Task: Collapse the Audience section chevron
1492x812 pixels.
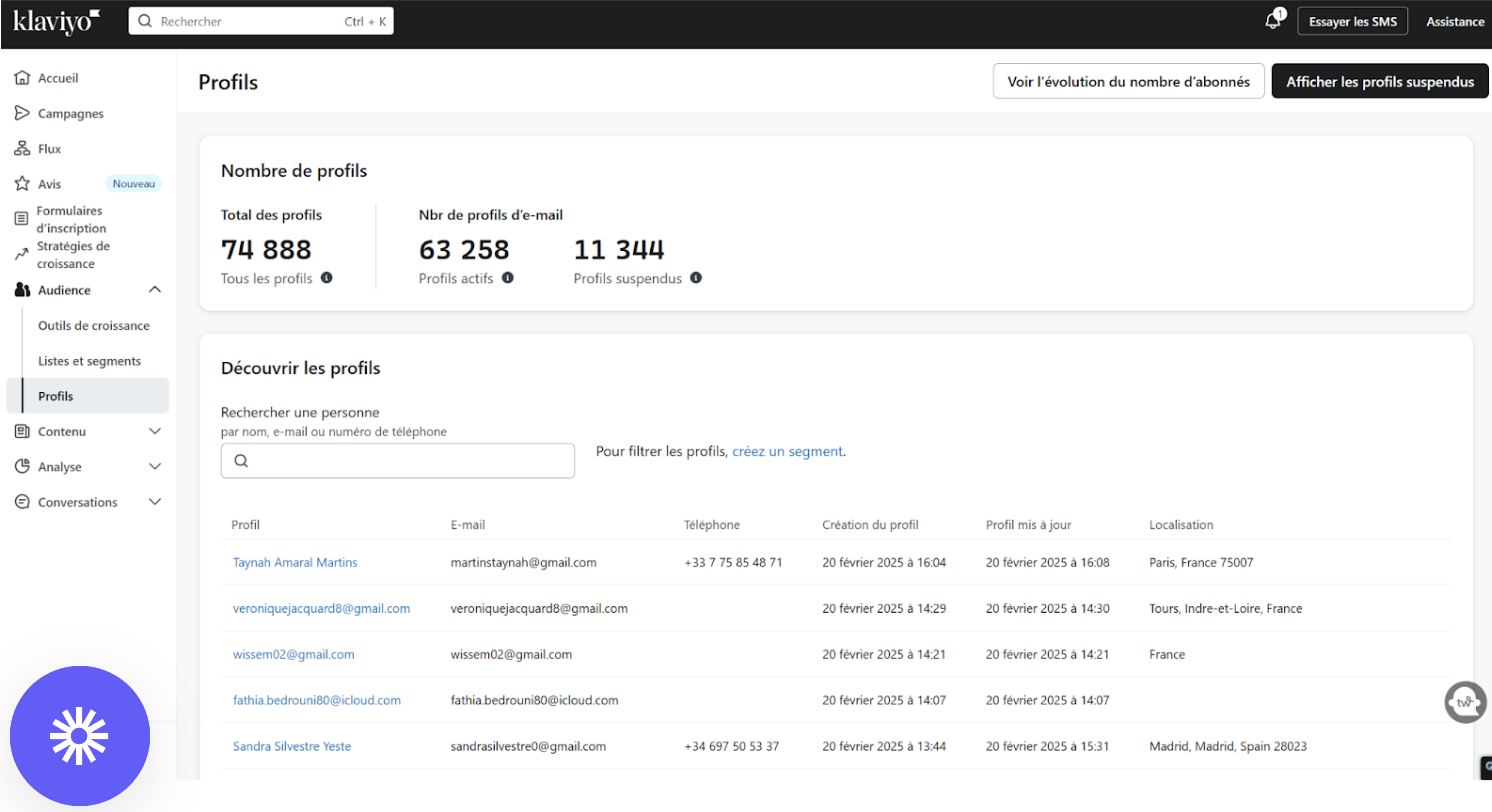Action: coord(155,290)
